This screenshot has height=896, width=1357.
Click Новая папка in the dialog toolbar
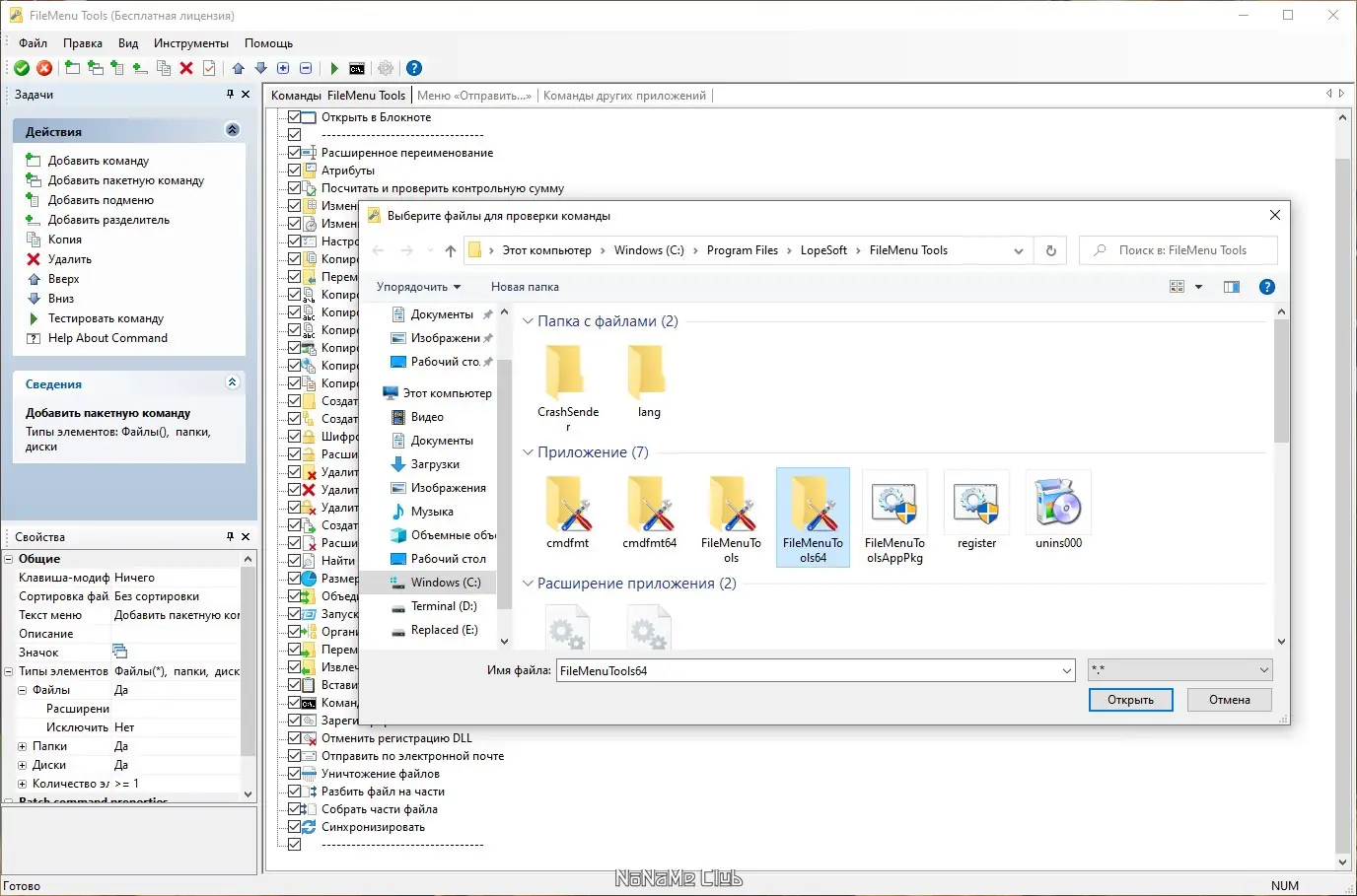[525, 287]
